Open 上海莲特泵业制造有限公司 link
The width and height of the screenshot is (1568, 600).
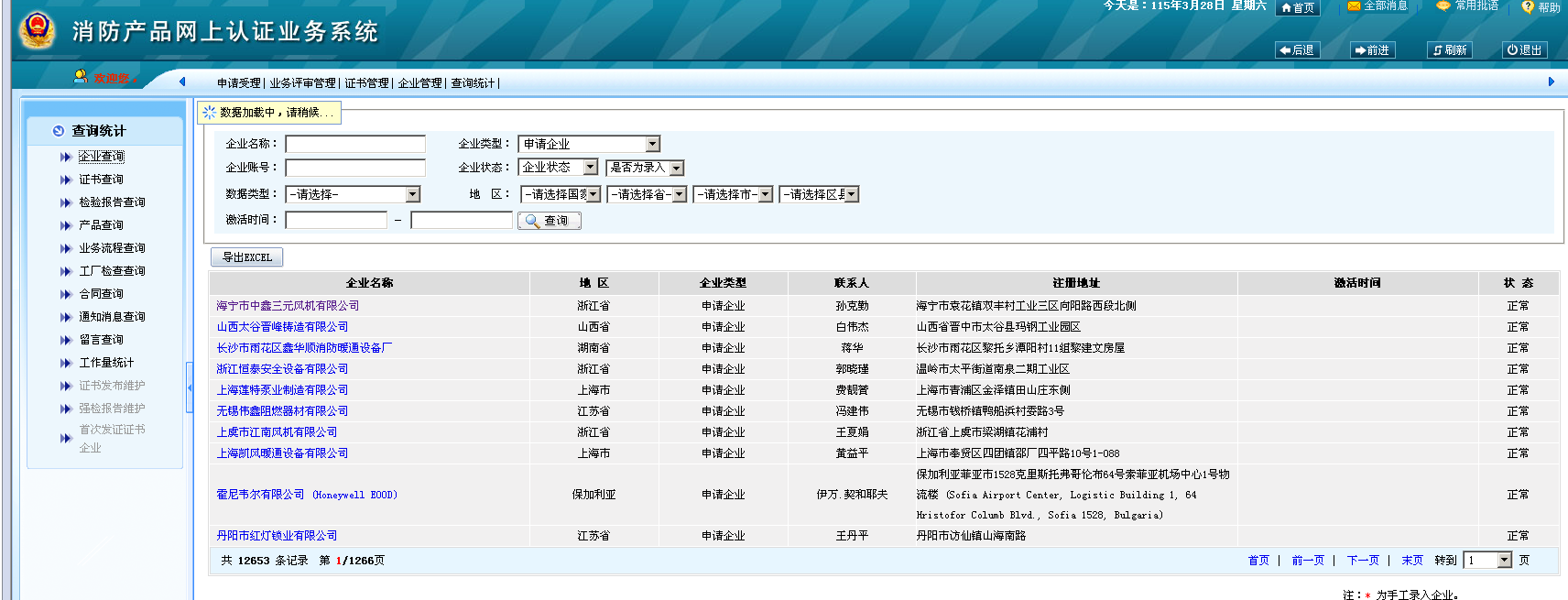[282, 390]
